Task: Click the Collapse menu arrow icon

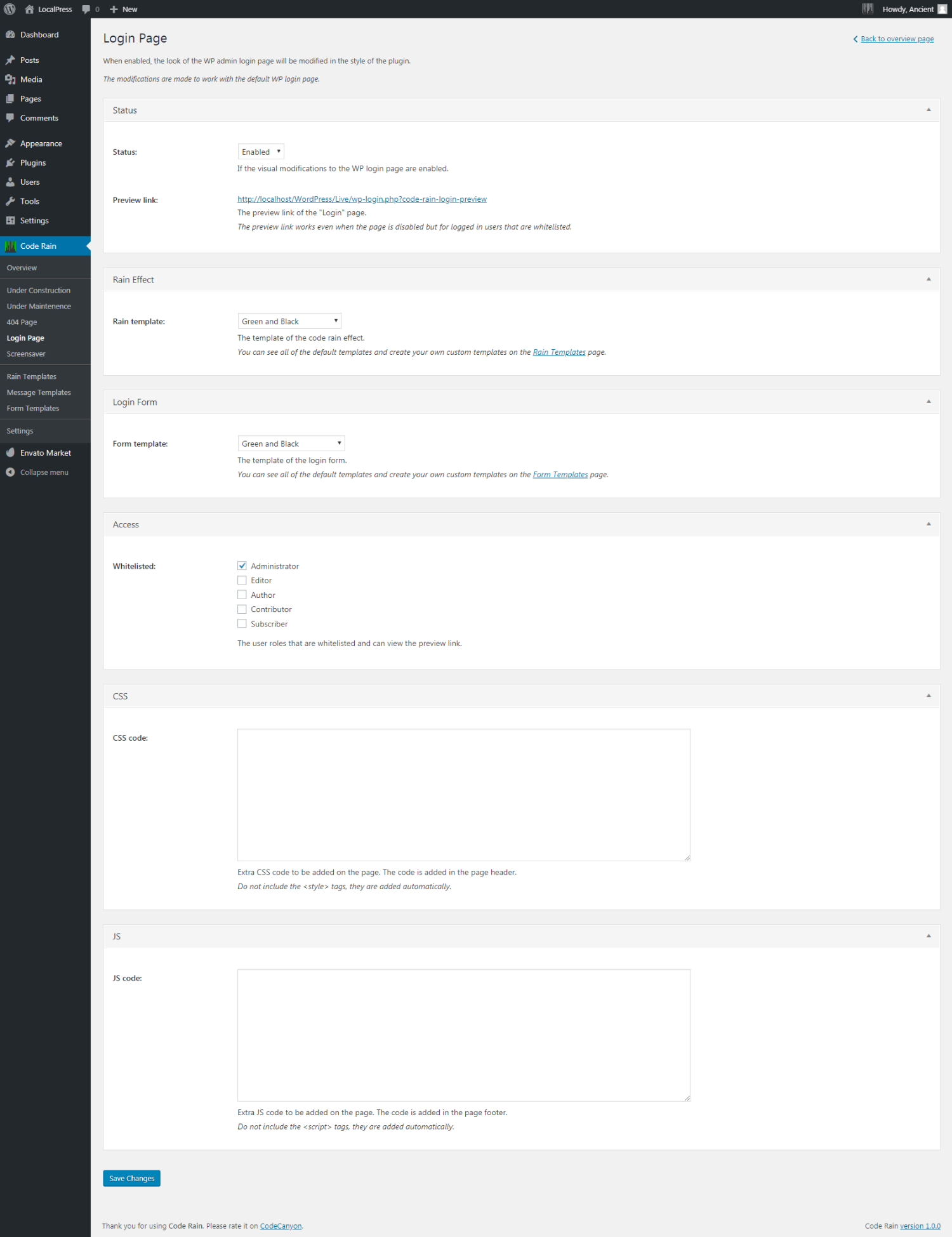Action: coord(10,472)
